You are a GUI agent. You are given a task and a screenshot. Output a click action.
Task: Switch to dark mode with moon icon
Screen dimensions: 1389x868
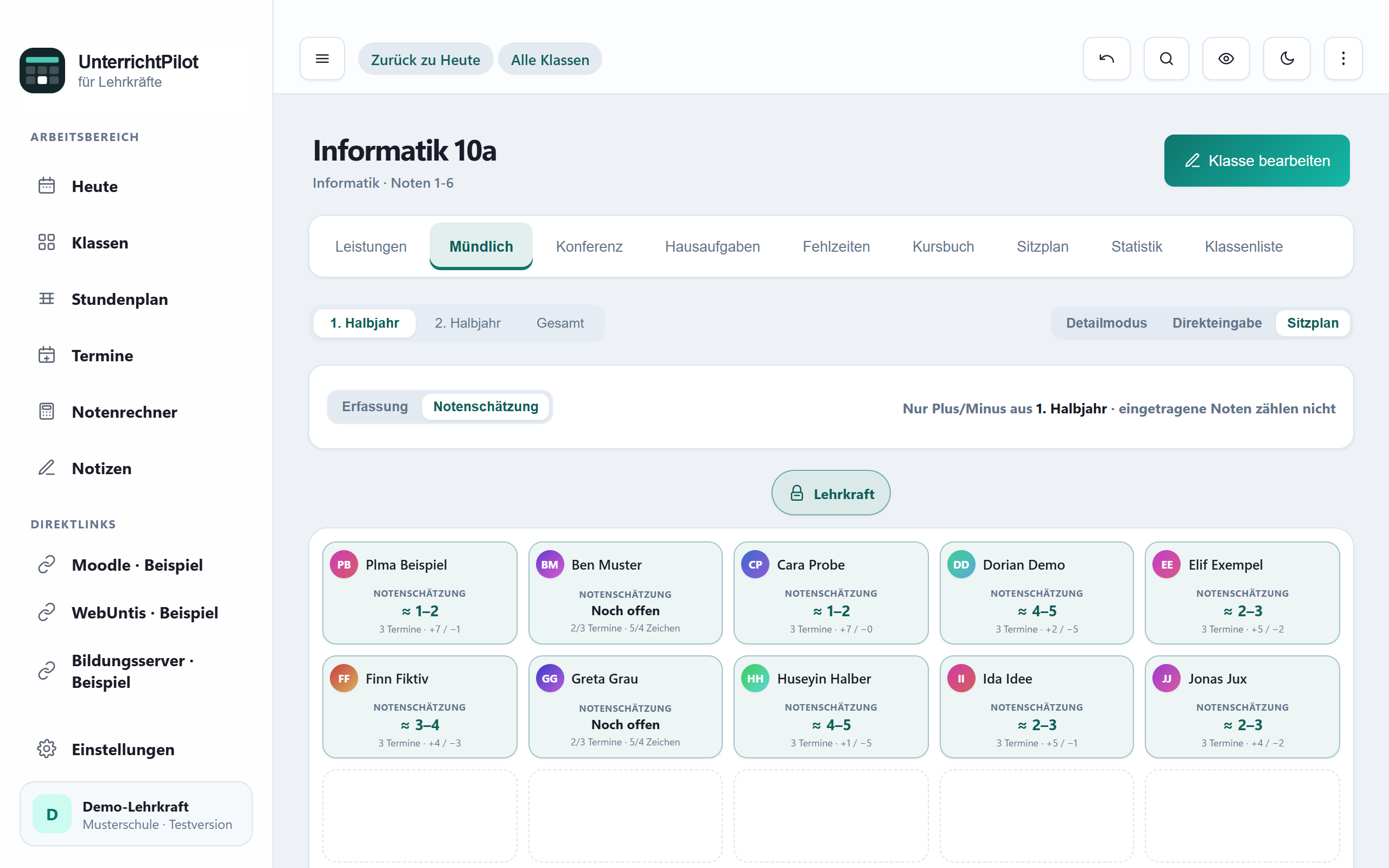1286,59
